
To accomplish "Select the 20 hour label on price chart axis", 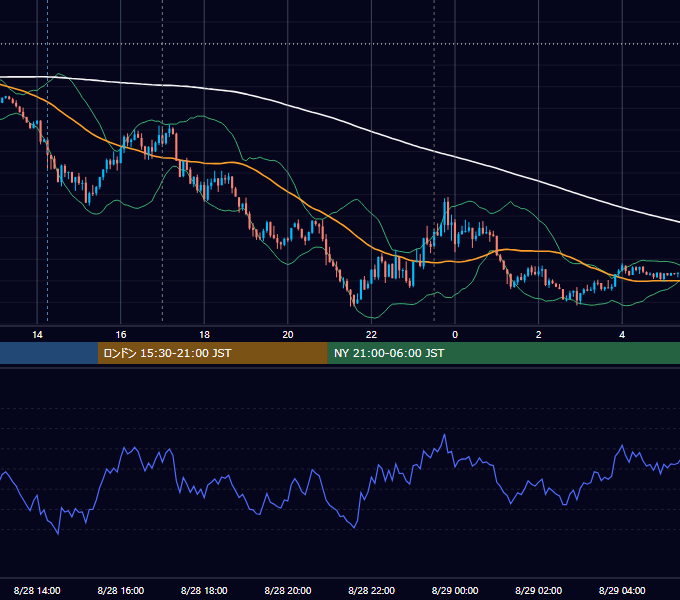I will click(288, 335).
